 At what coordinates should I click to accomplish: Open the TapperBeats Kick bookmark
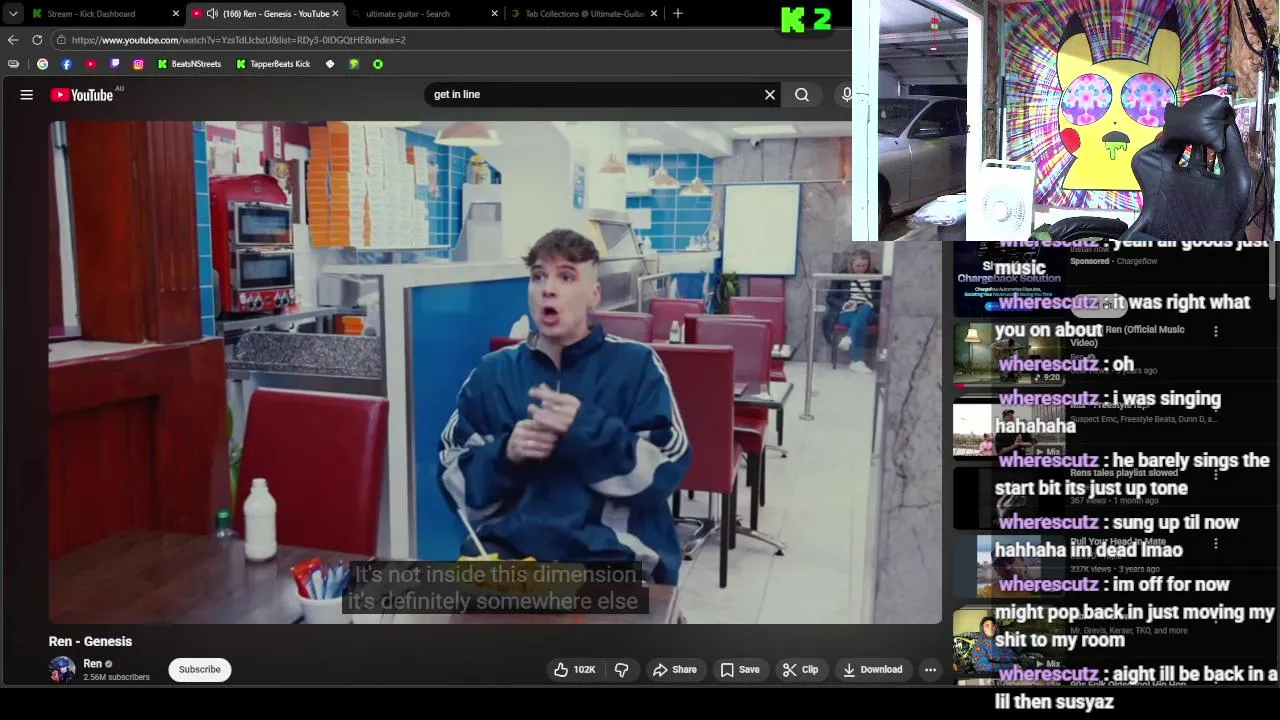pos(273,64)
